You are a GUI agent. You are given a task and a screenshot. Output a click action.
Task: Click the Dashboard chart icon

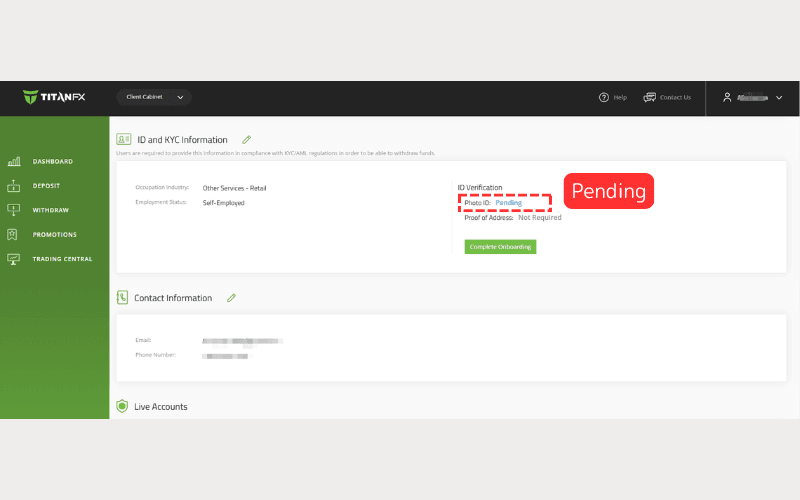14,161
